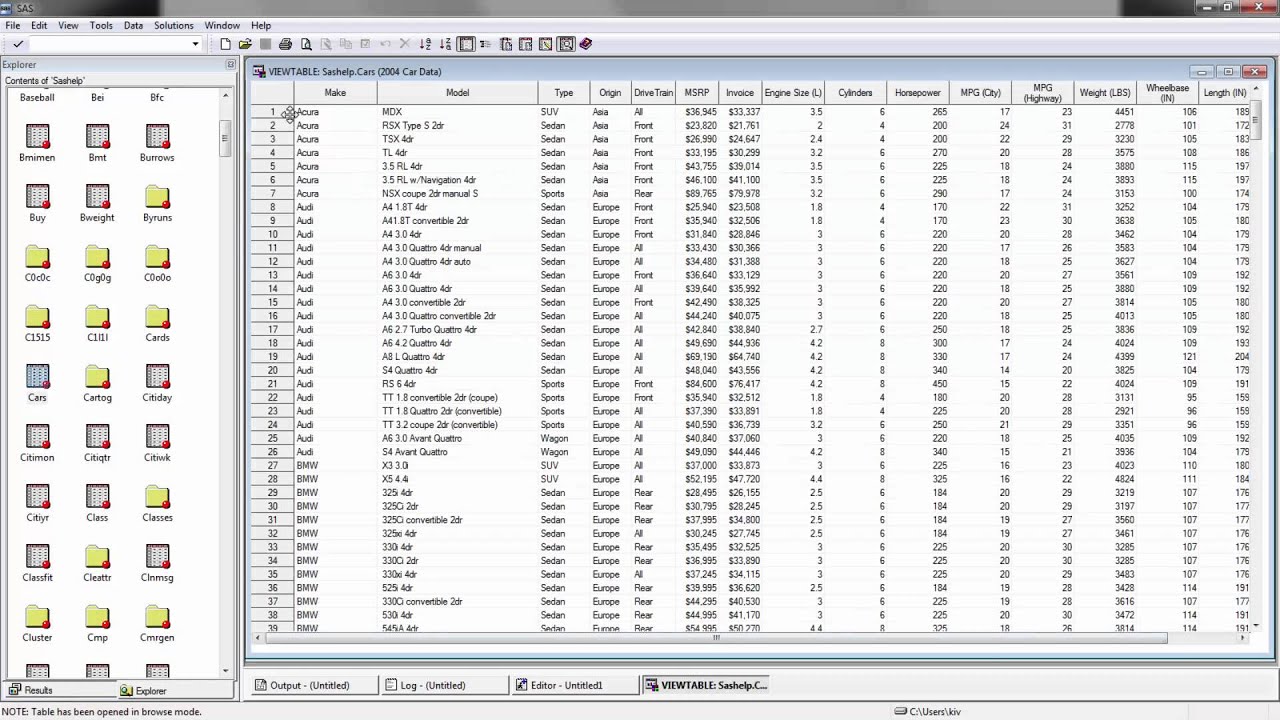Open the Tools menu
The width and height of the screenshot is (1280, 720).
click(x=101, y=25)
